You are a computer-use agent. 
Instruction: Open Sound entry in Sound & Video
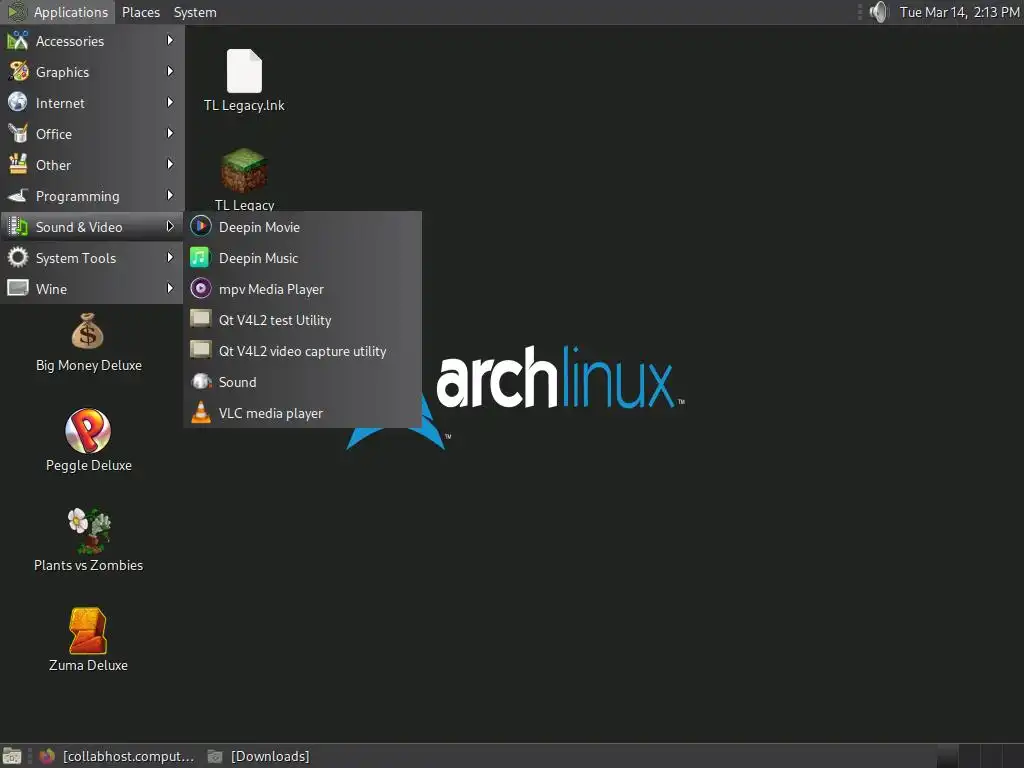coord(303,382)
